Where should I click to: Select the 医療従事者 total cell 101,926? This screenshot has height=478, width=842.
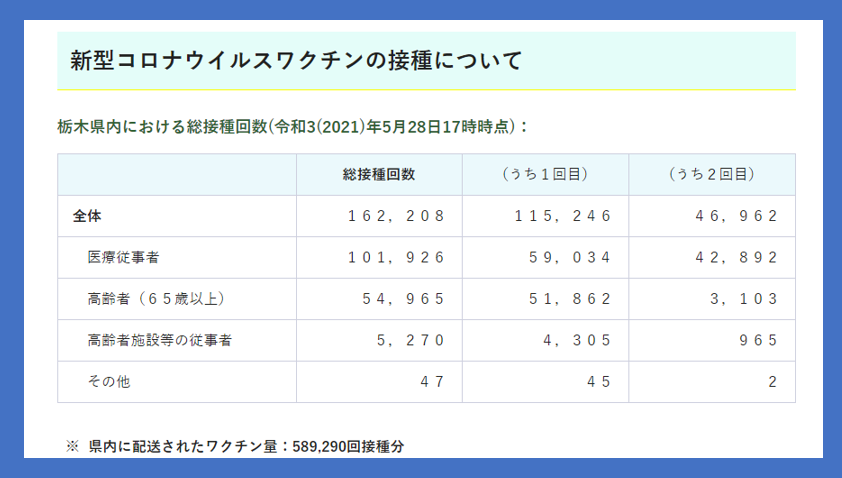pyautogui.click(x=396, y=257)
